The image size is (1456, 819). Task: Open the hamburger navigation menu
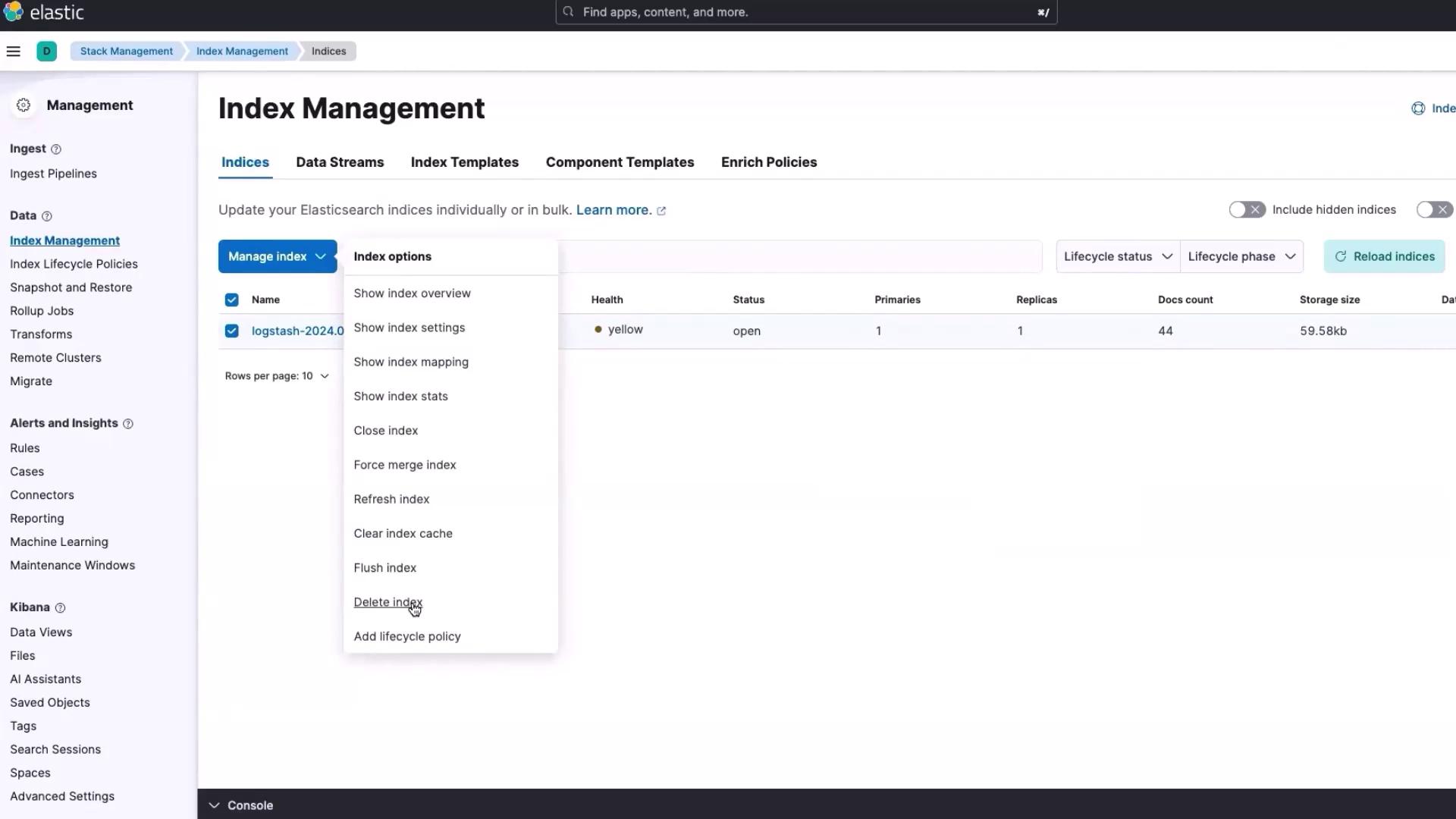point(13,52)
